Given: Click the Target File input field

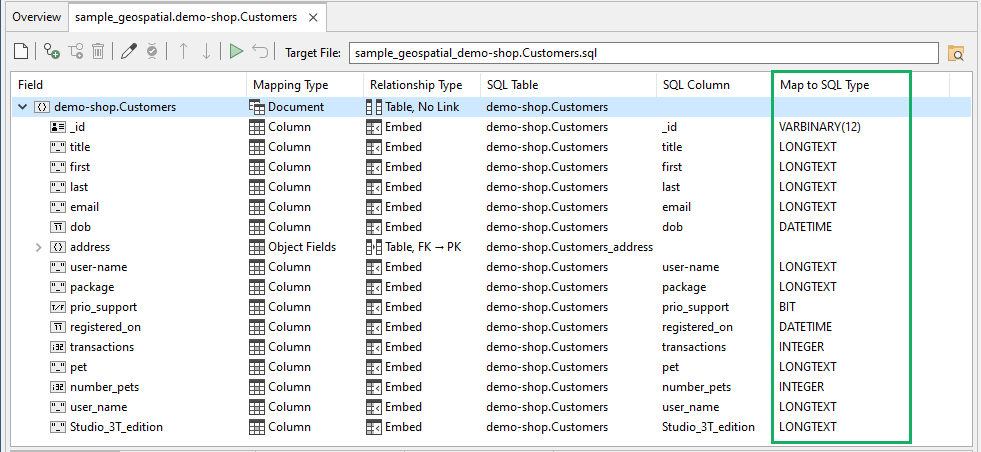Looking at the screenshot, I should (x=640, y=52).
